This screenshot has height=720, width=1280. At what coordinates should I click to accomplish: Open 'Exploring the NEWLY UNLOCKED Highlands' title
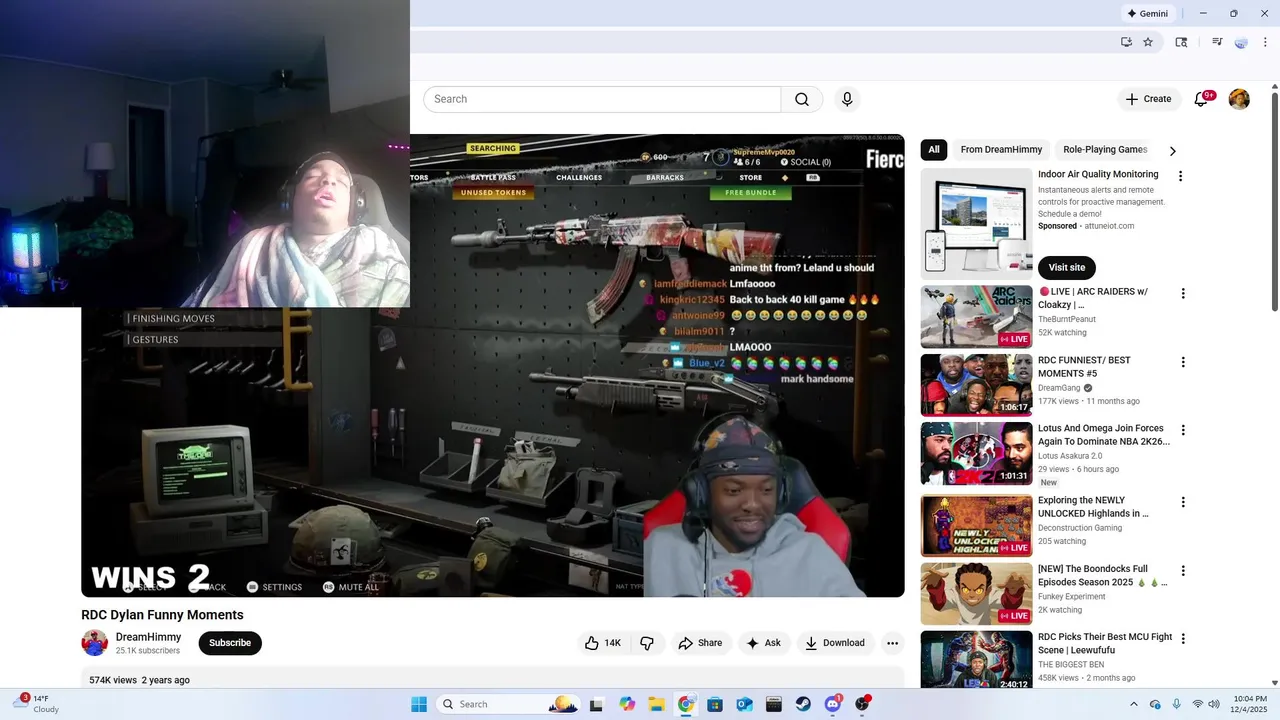coord(1093,506)
